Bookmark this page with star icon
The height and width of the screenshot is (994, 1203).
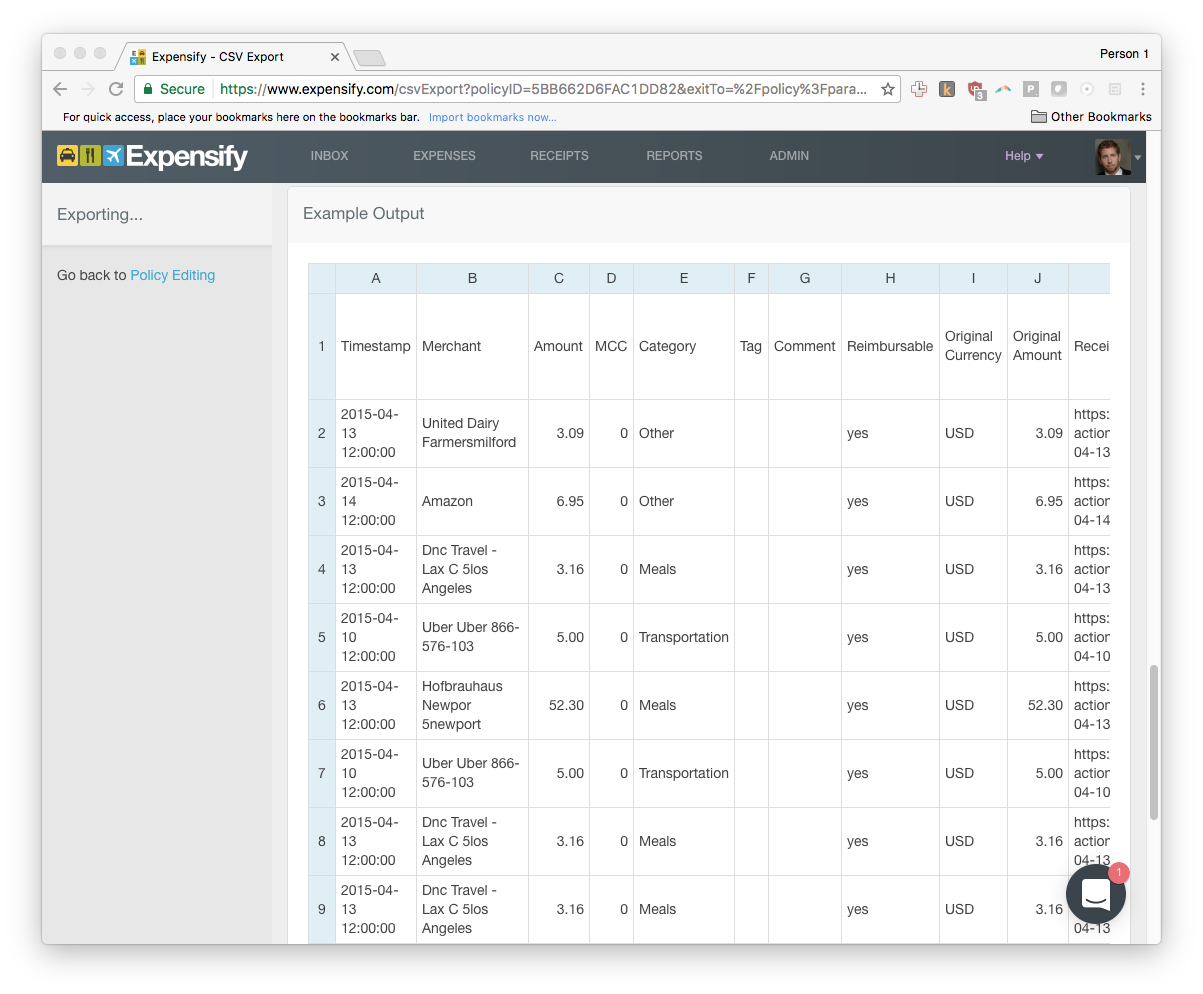click(887, 89)
